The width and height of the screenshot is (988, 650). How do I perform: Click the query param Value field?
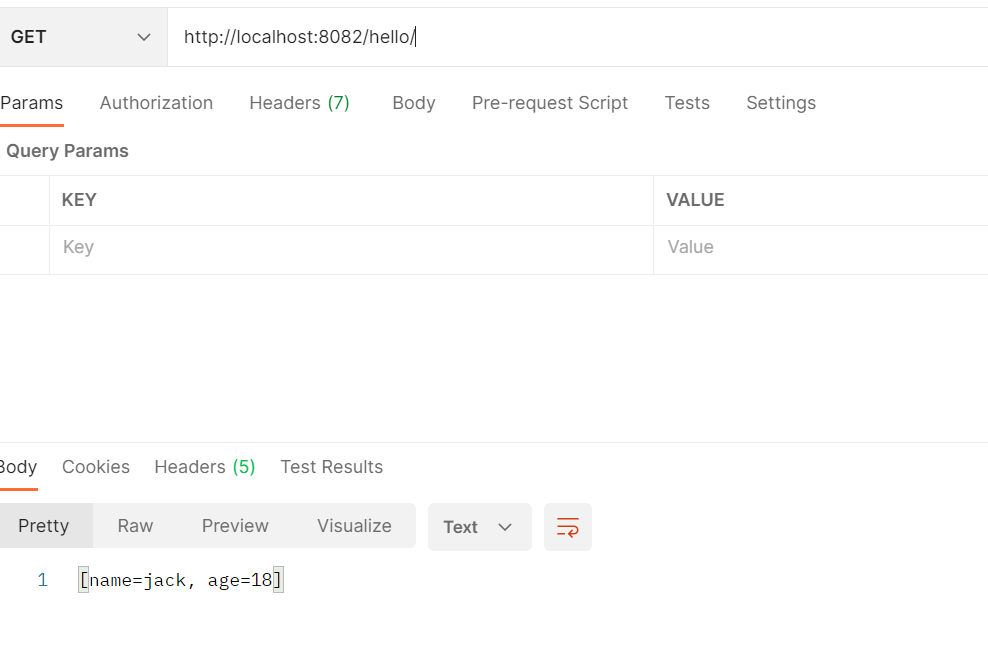[820, 247]
